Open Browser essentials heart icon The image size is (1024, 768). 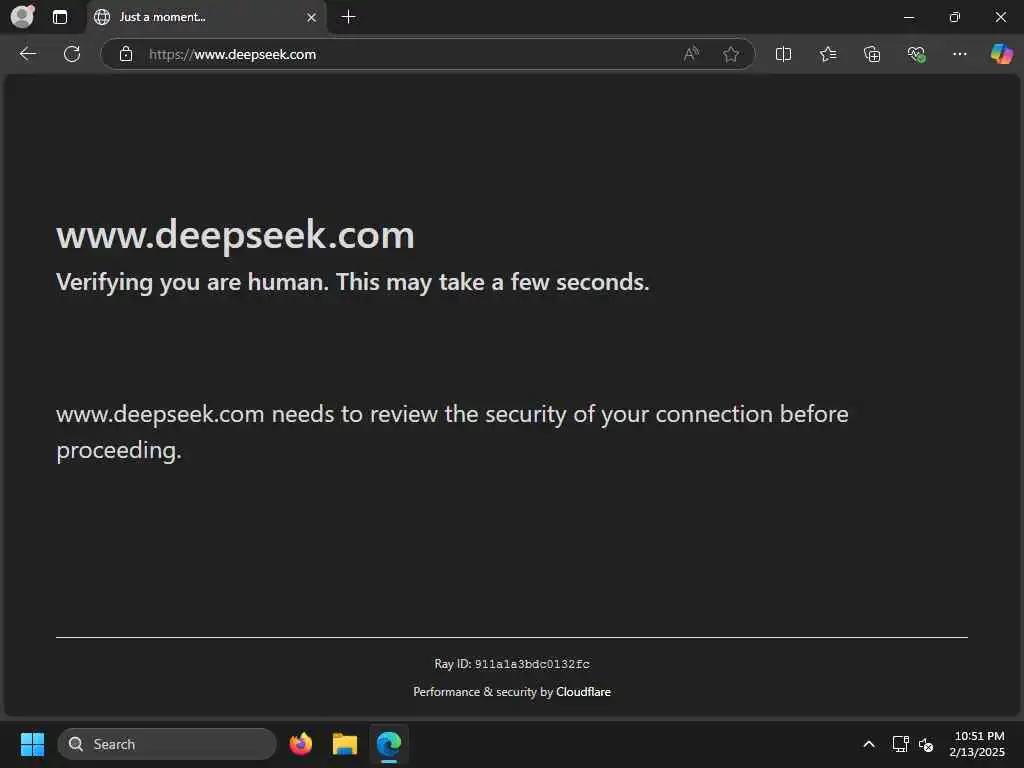(916, 54)
